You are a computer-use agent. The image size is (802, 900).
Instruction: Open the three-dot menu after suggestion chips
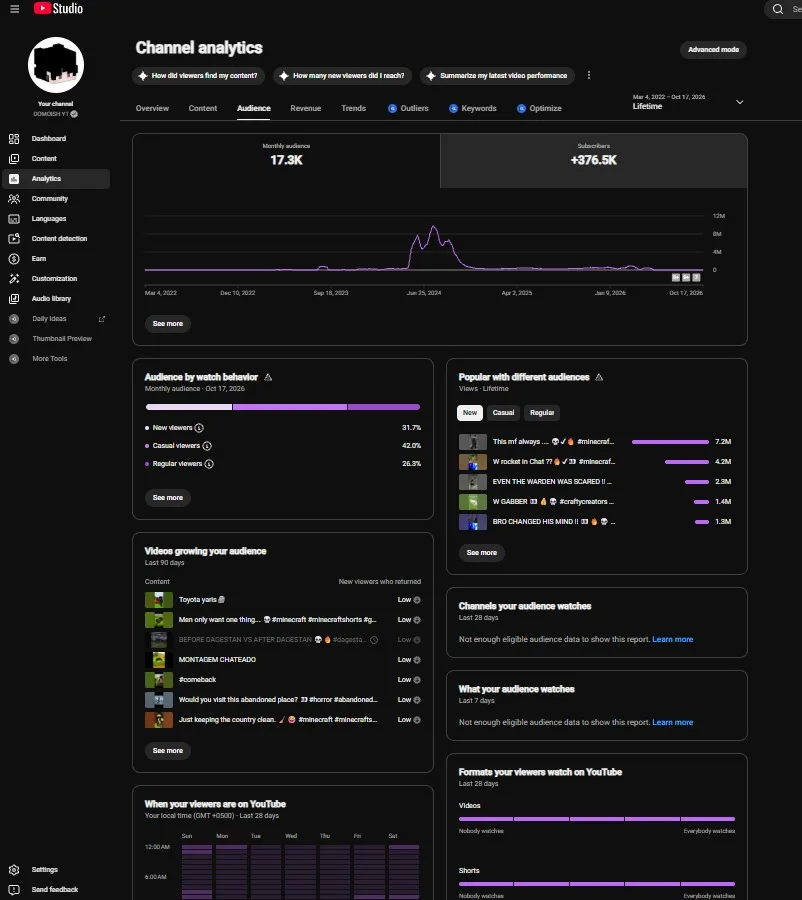(588, 75)
